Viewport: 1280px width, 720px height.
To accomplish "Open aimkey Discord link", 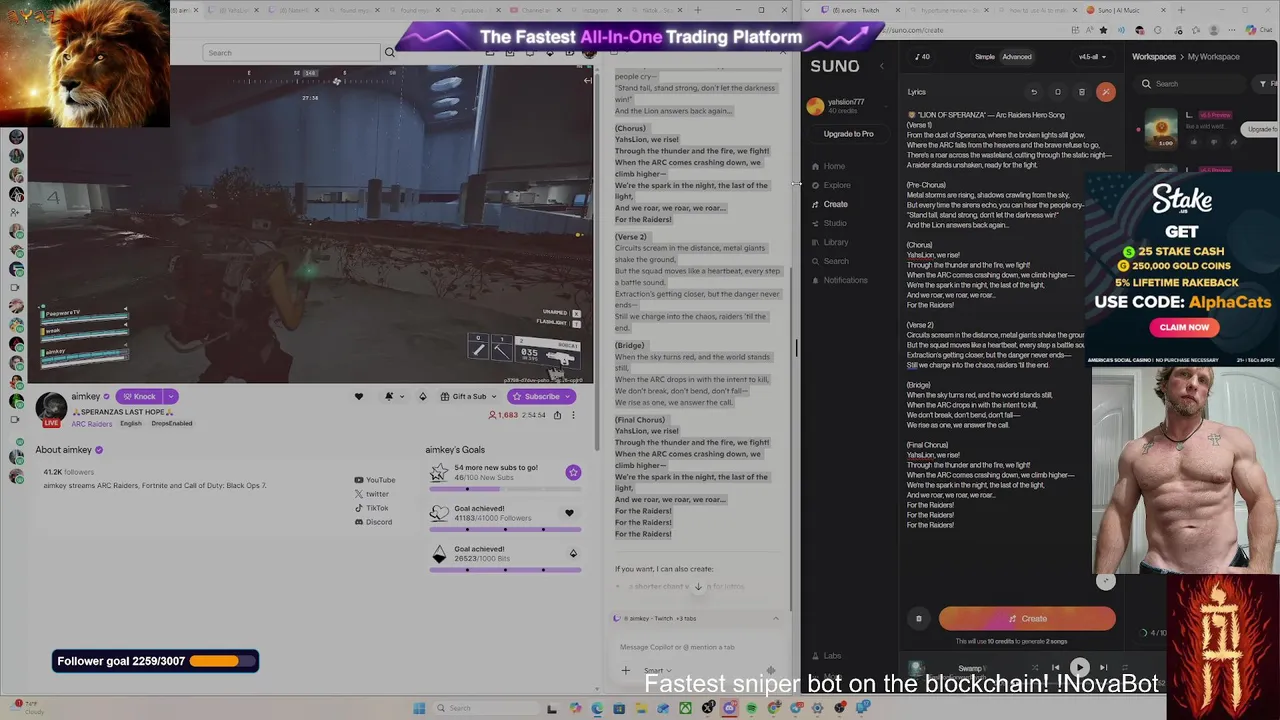I will [x=374, y=522].
